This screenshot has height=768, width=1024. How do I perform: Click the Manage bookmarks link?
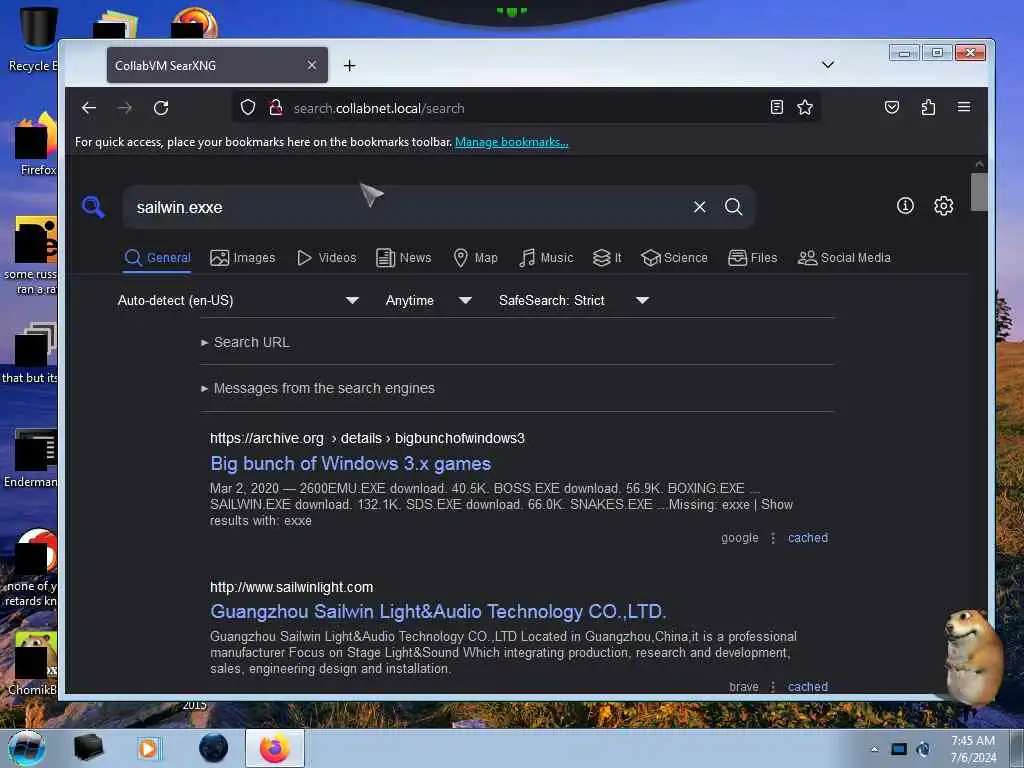(511, 142)
